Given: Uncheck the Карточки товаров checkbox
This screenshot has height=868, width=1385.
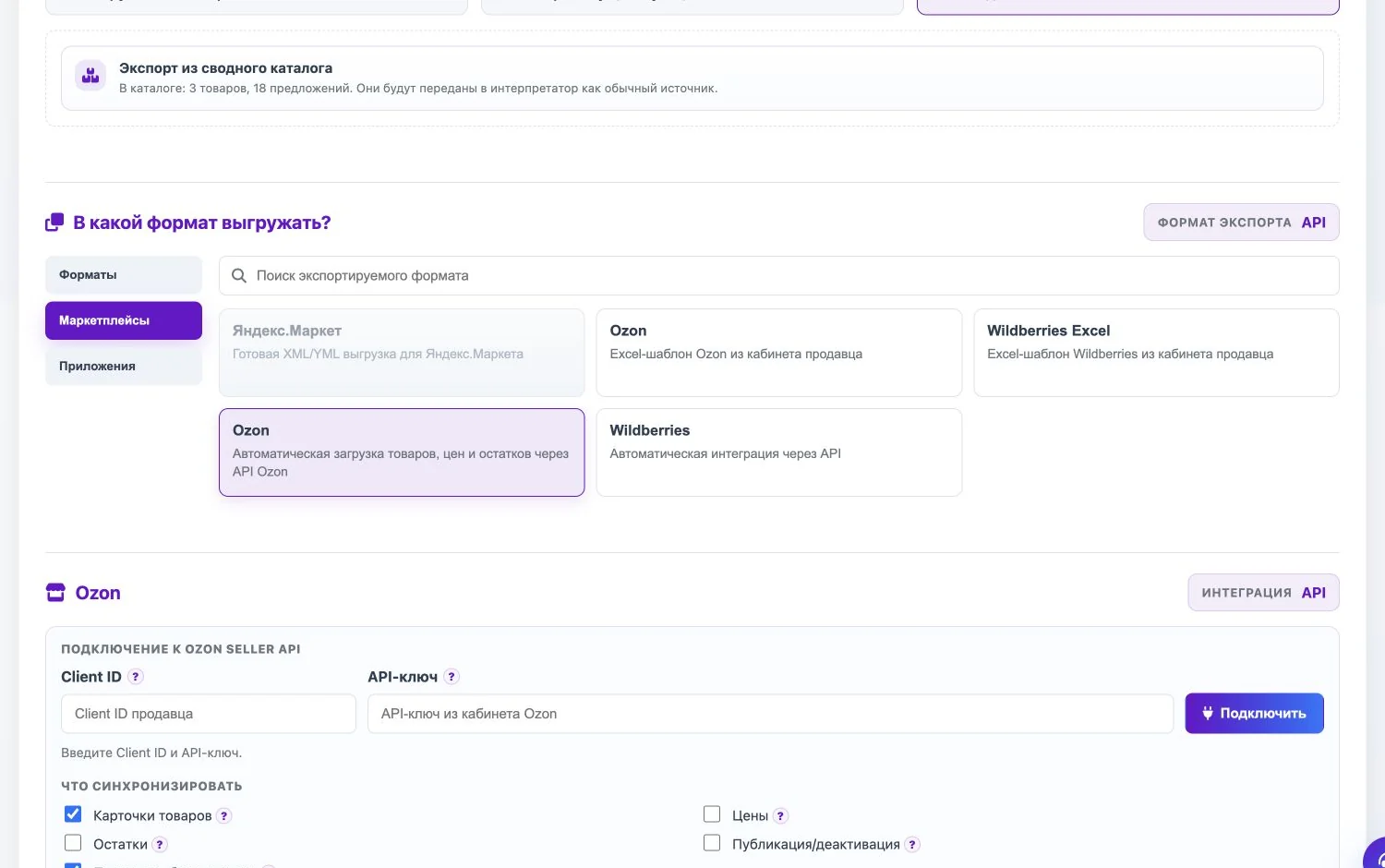Looking at the screenshot, I should point(73,814).
